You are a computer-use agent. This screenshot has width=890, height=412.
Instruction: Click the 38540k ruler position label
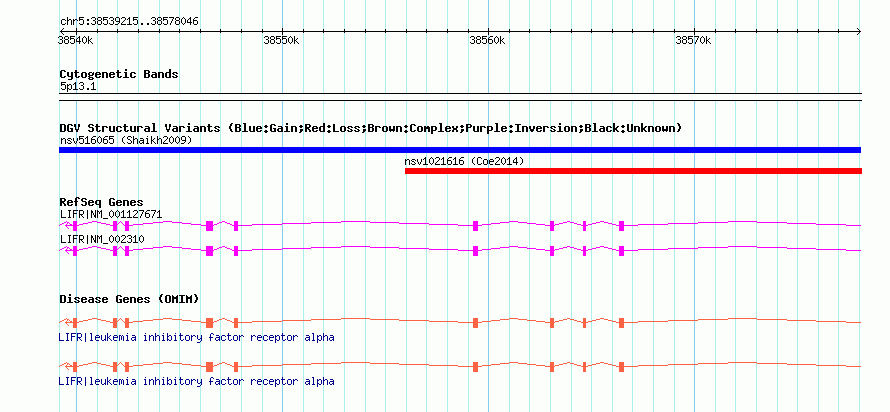coord(75,41)
